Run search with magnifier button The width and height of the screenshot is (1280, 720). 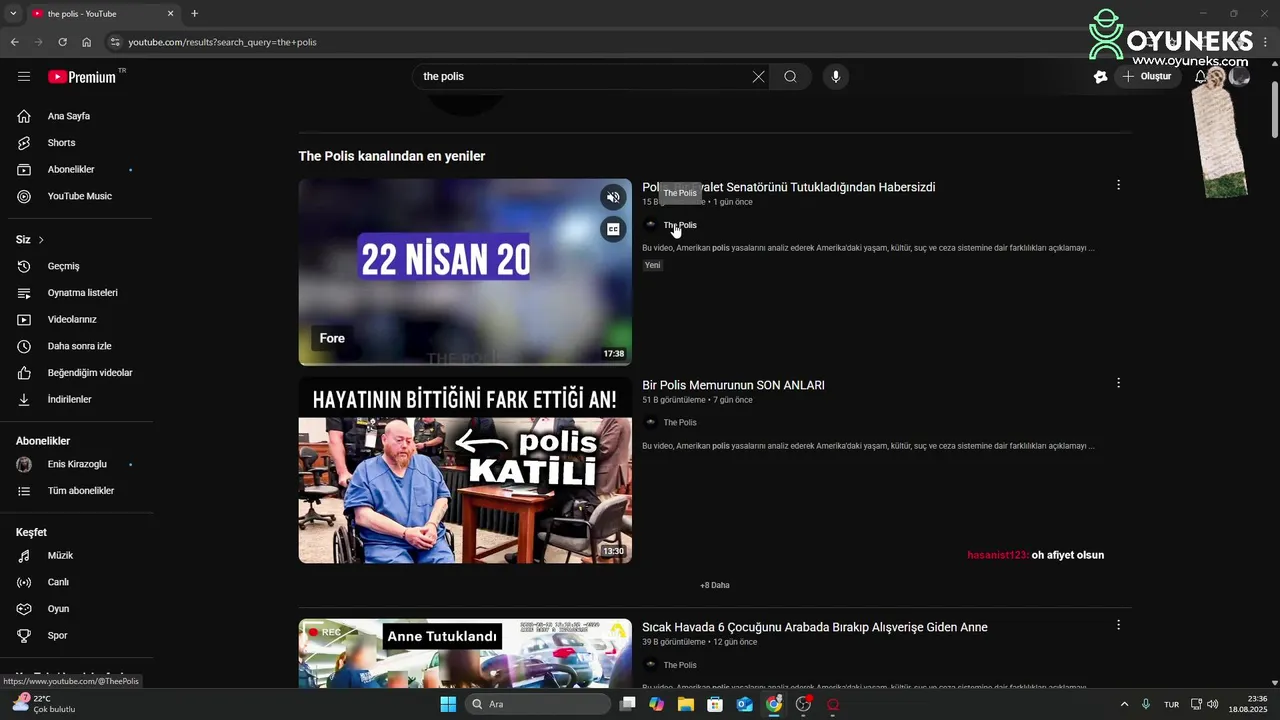790,76
